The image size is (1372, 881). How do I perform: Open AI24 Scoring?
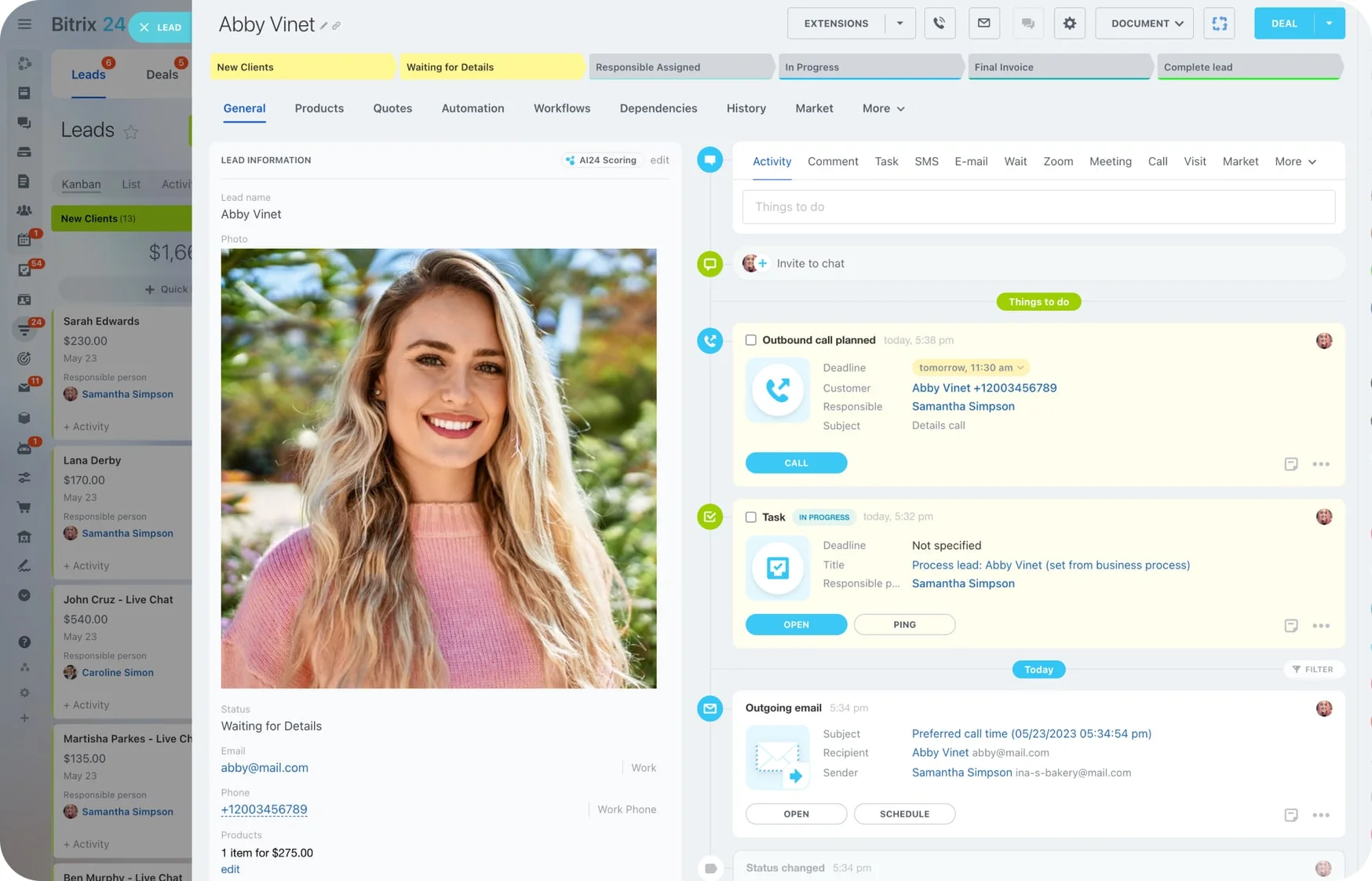click(x=601, y=160)
